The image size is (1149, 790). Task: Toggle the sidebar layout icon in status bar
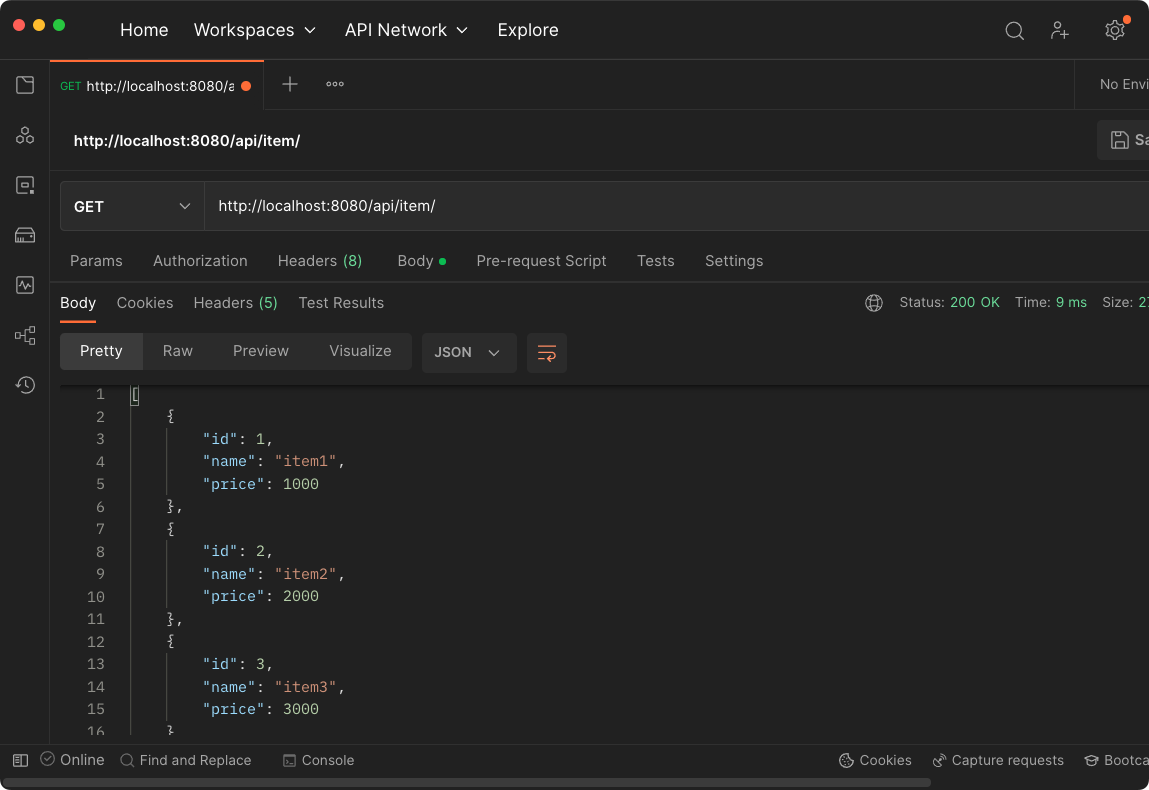(21, 760)
